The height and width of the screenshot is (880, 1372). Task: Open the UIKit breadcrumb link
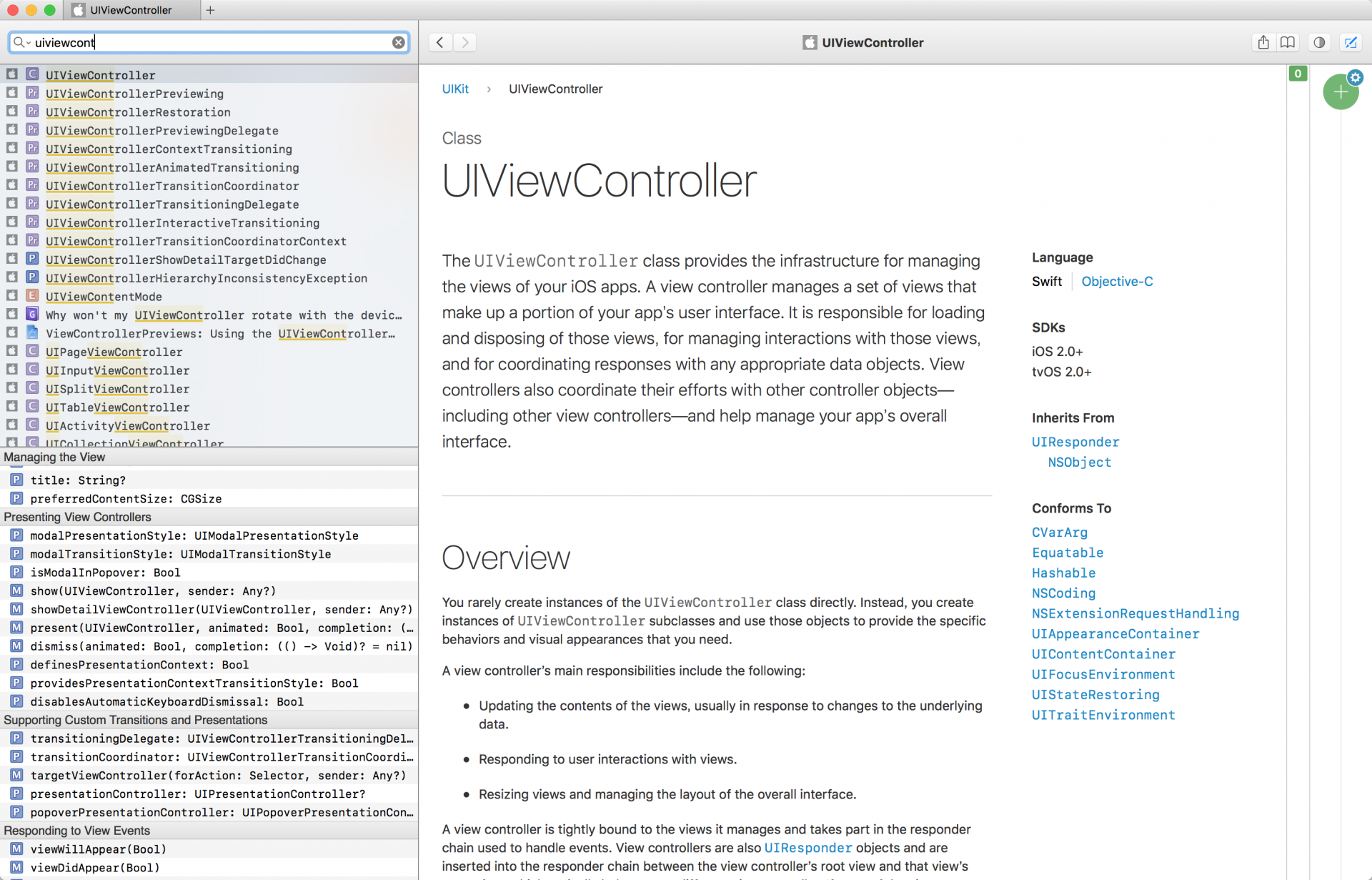[x=455, y=89]
